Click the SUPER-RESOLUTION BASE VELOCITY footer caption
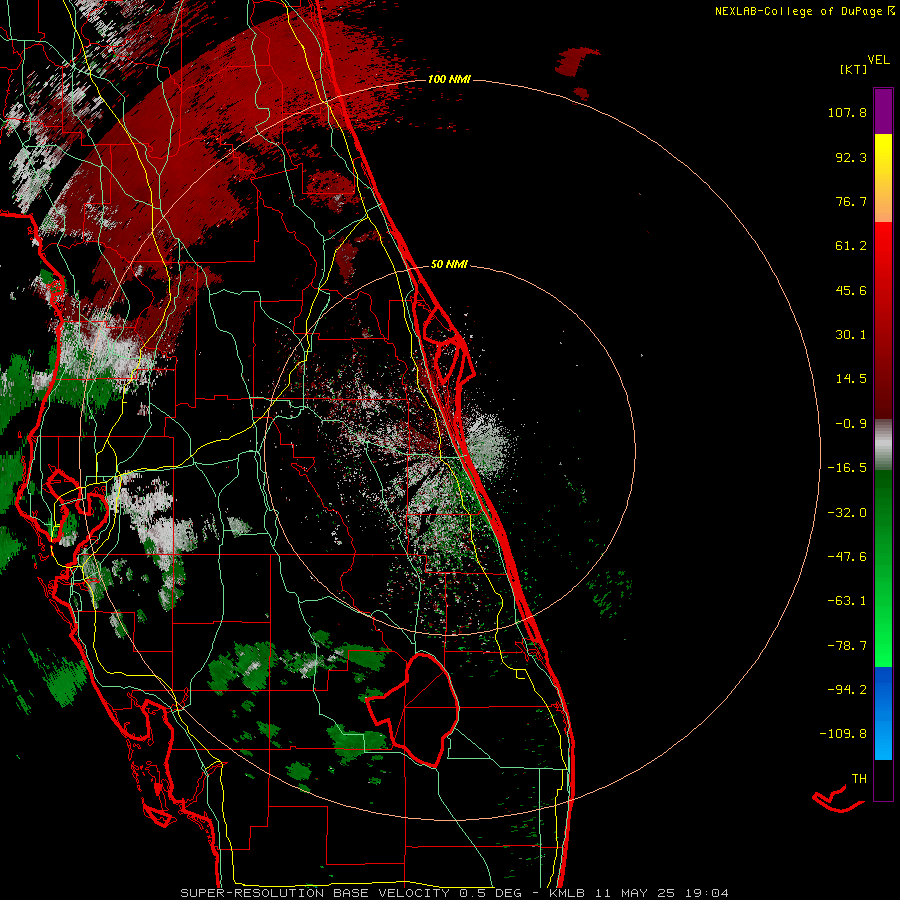The image size is (900, 900). tap(455, 893)
